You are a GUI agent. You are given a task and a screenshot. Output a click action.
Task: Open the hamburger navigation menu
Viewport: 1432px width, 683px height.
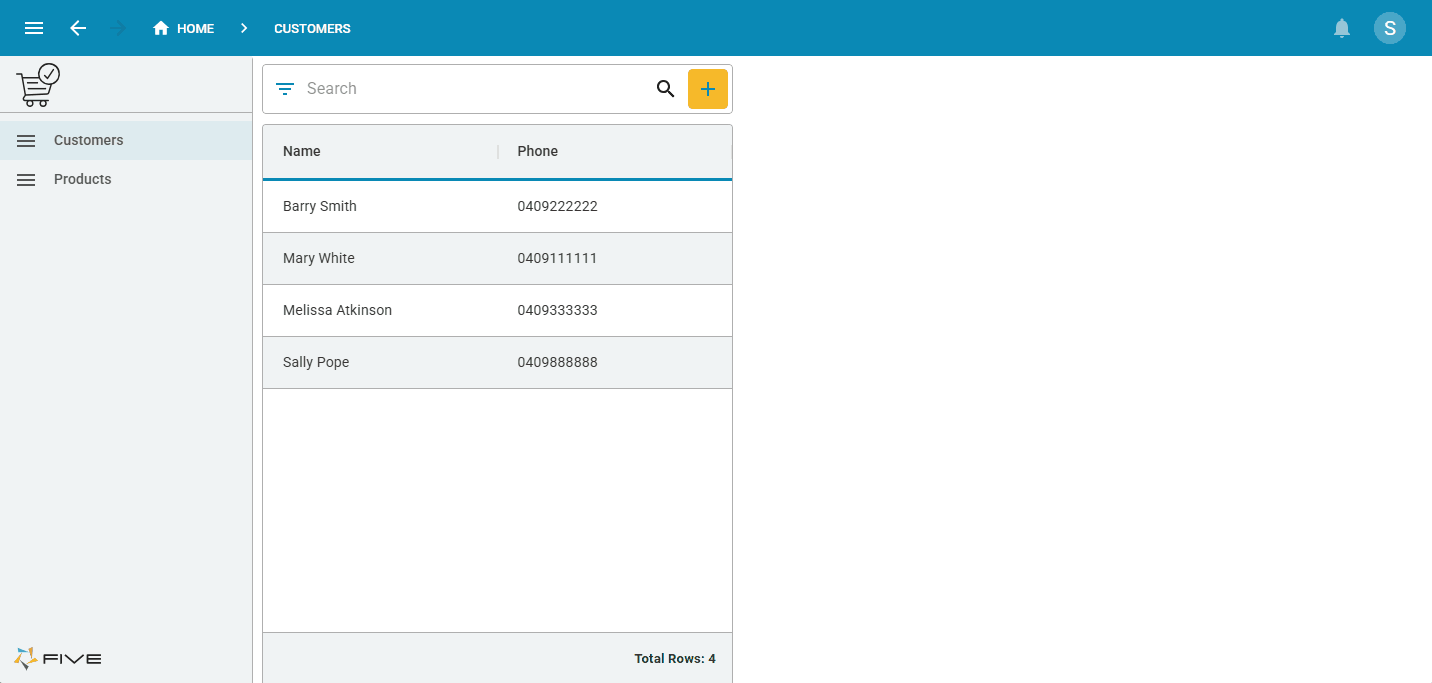tap(34, 28)
